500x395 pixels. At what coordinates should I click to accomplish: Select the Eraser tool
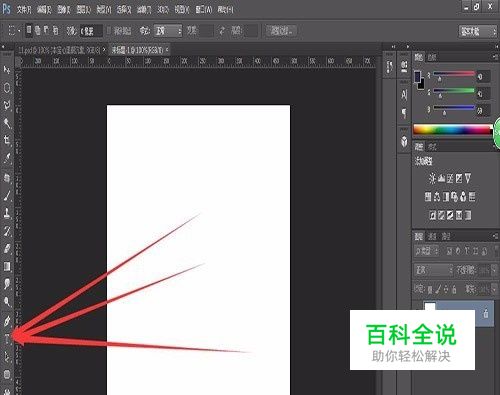[7, 248]
